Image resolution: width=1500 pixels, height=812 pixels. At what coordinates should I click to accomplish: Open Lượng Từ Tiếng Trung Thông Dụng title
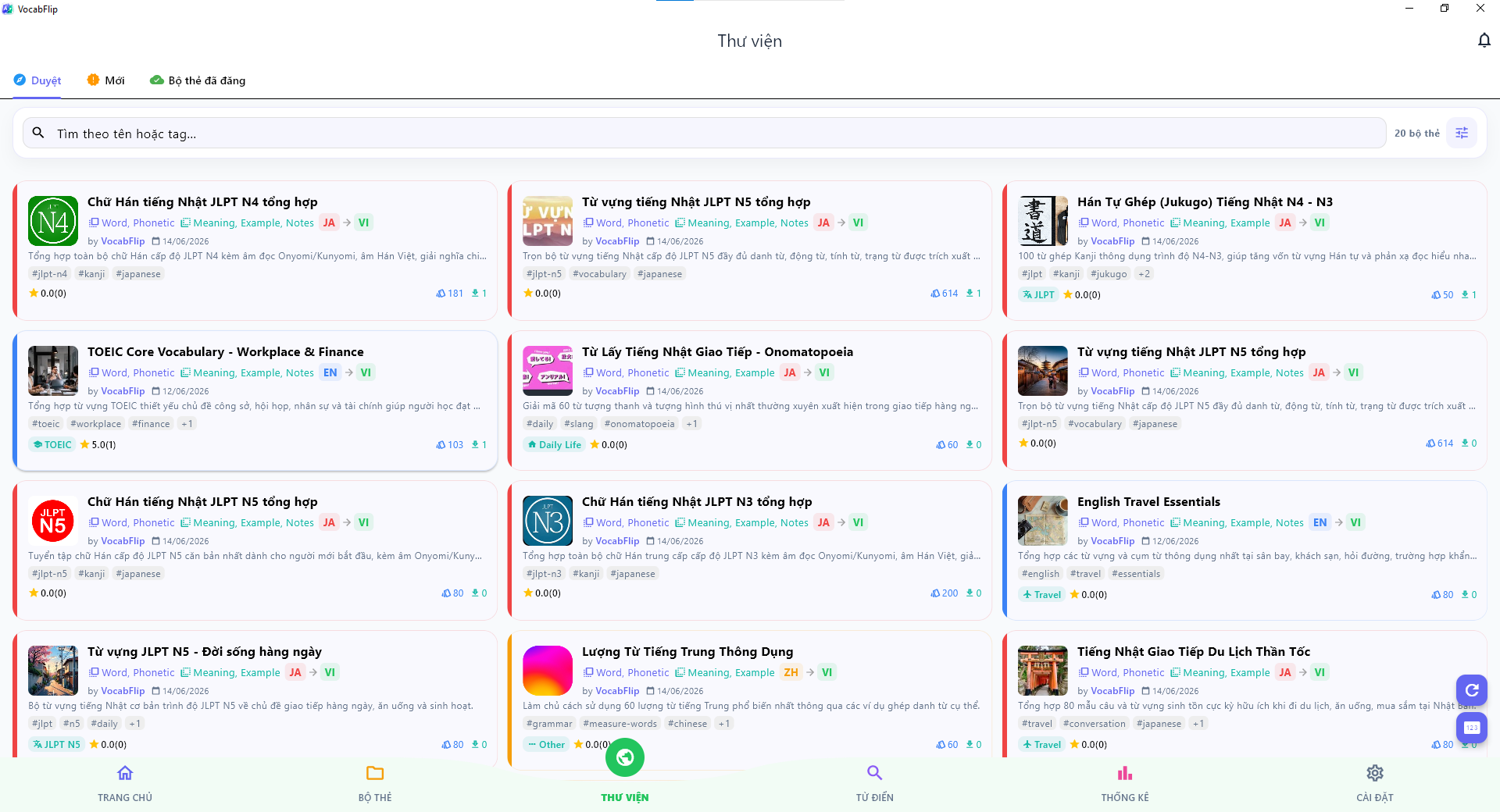click(x=687, y=652)
